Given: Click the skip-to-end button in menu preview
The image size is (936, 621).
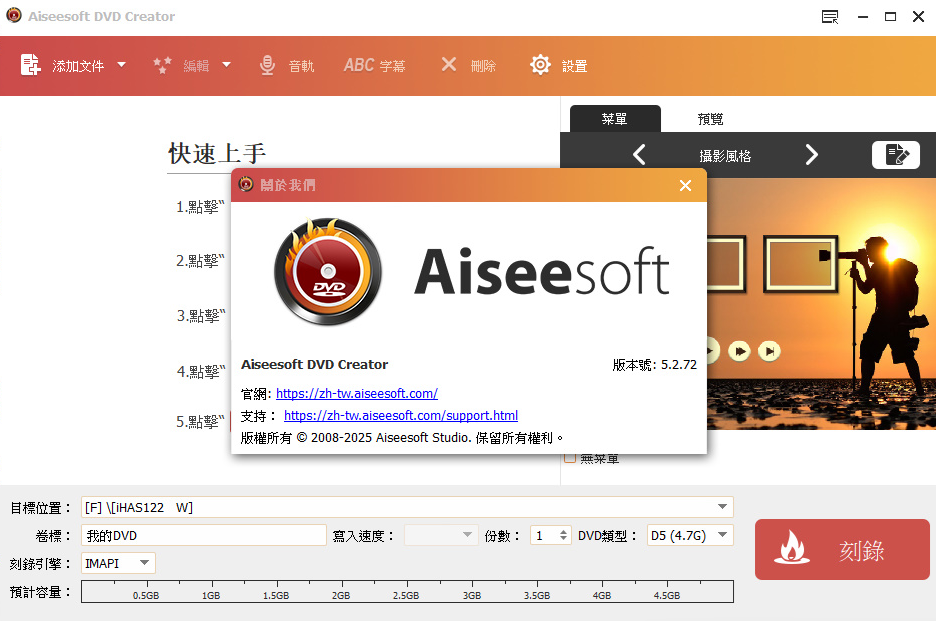Looking at the screenshot, I should click(x=769, y=351).
